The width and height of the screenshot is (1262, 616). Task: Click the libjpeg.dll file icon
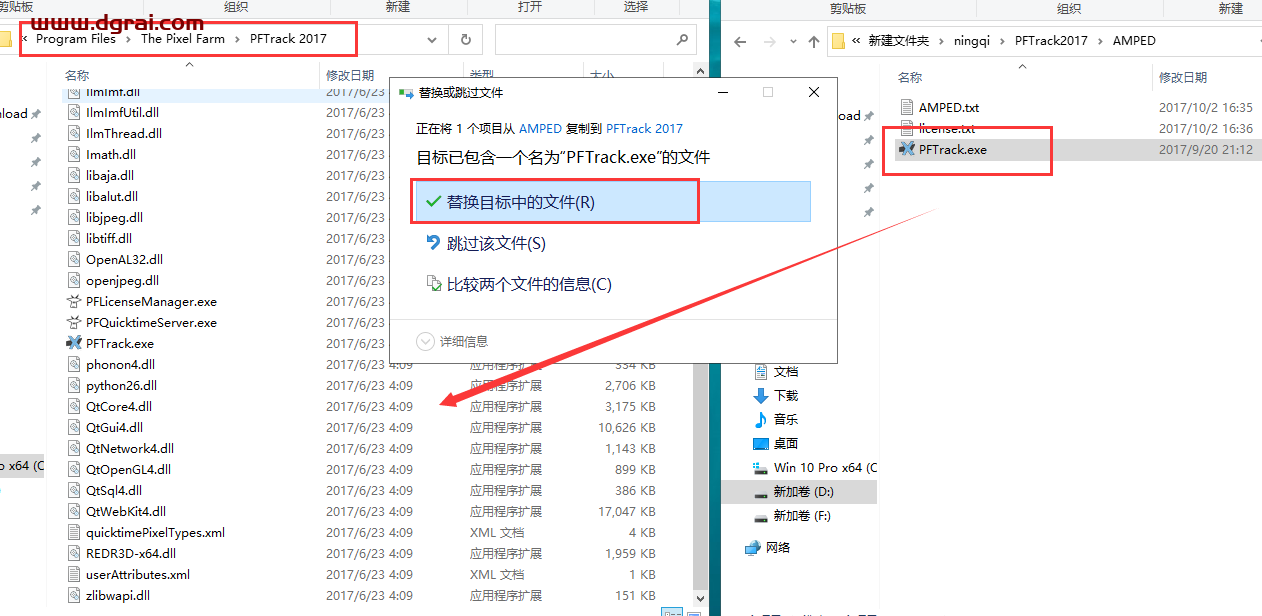coord(74,217)
